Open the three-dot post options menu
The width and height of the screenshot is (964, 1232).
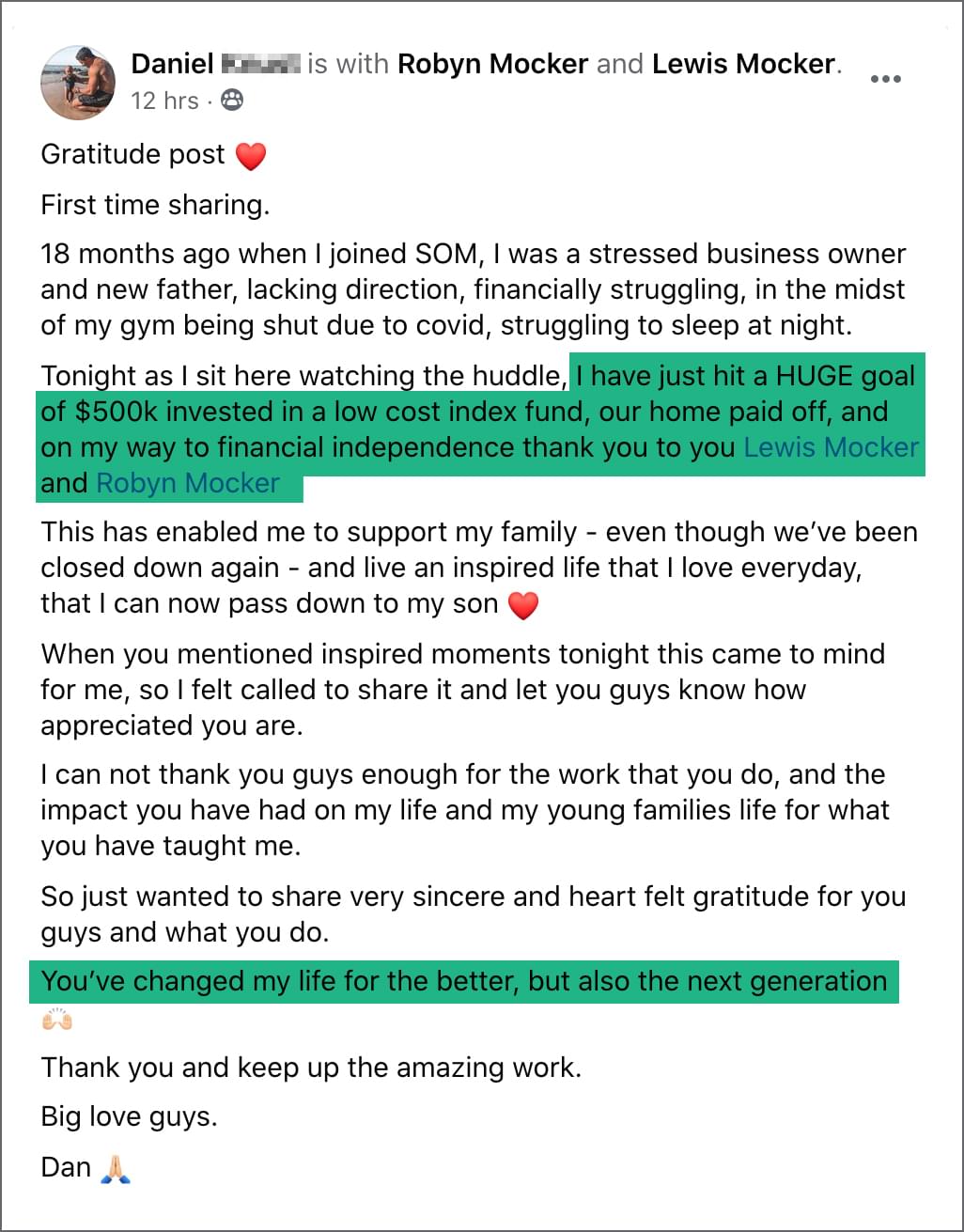pos(886,79)
